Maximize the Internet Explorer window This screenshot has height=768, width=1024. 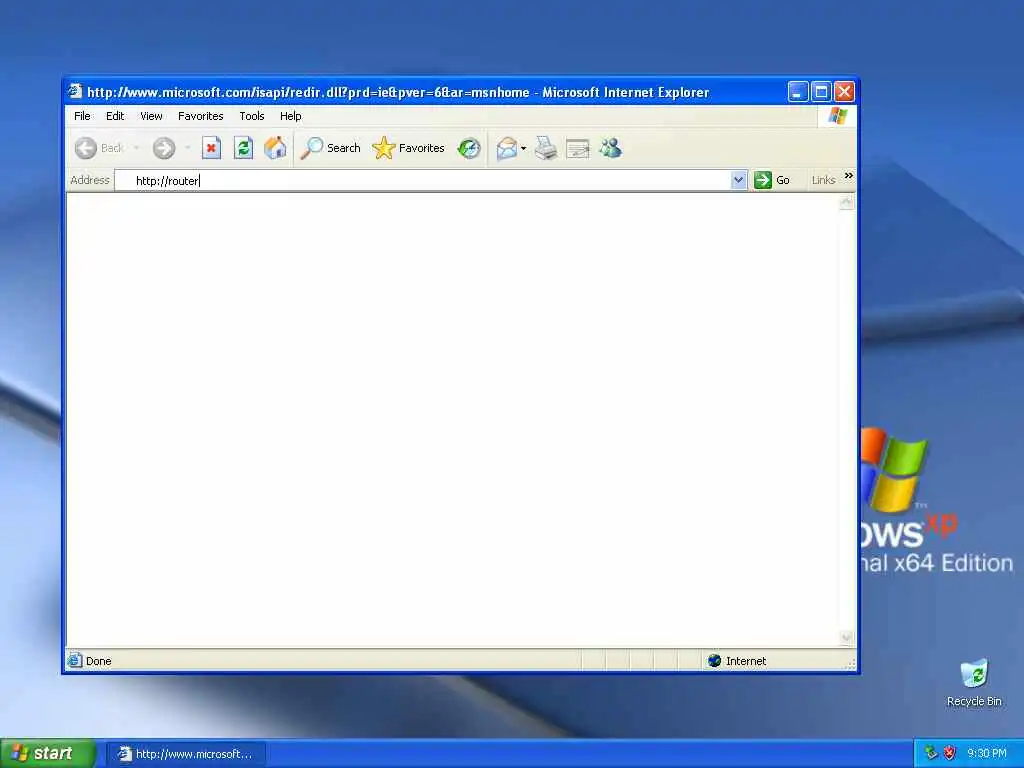821,92
